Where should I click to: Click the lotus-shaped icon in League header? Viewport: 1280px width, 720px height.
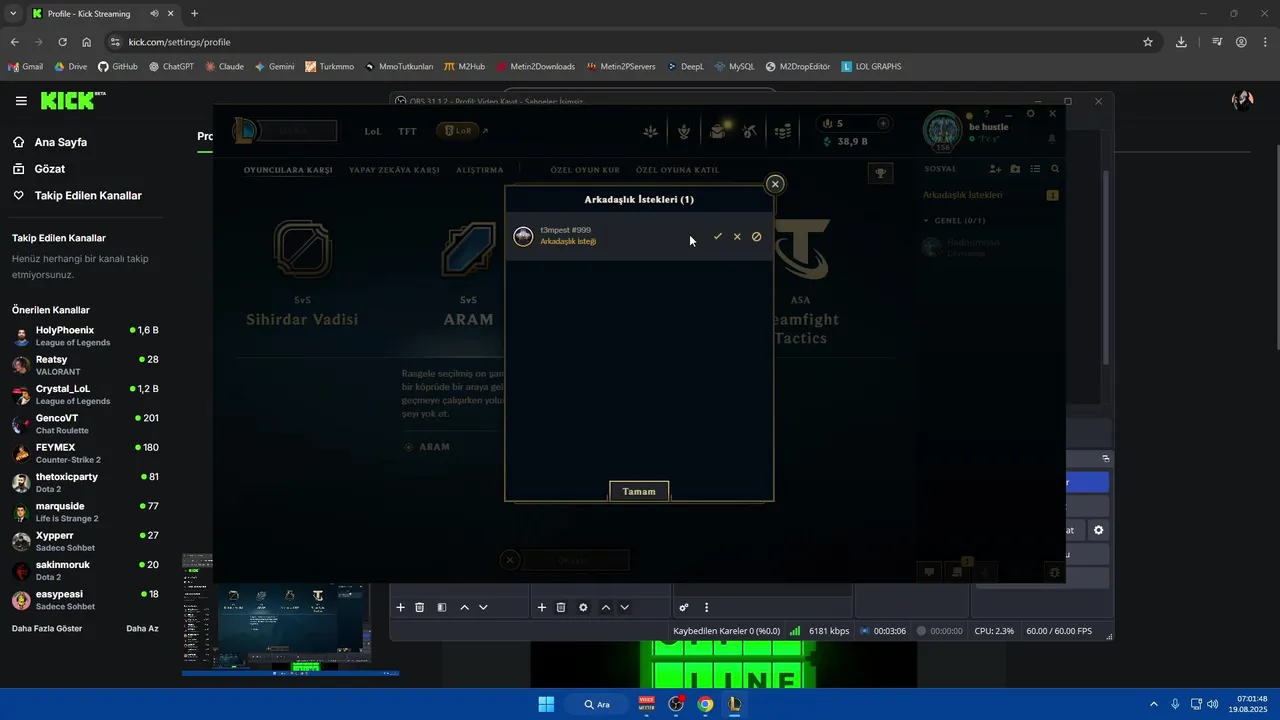pyautogui.click(x=652, y=131)
